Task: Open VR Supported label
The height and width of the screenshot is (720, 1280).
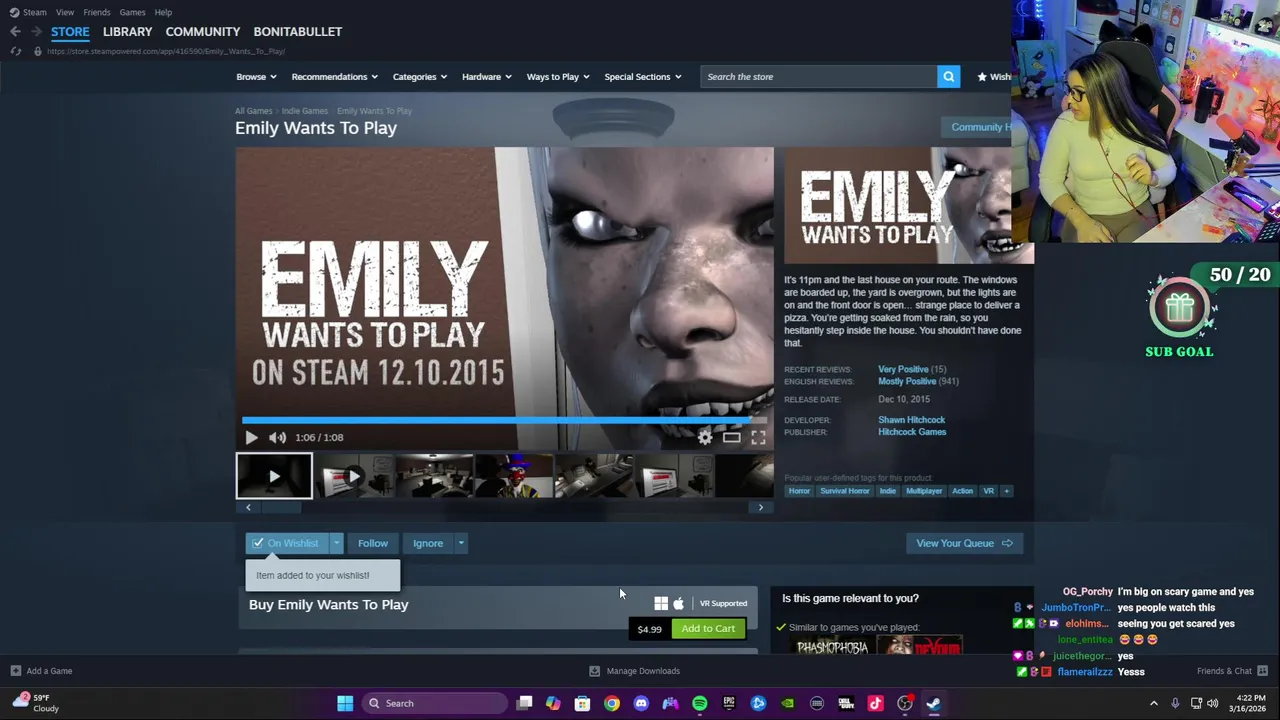Action: [x=723, y=604]
